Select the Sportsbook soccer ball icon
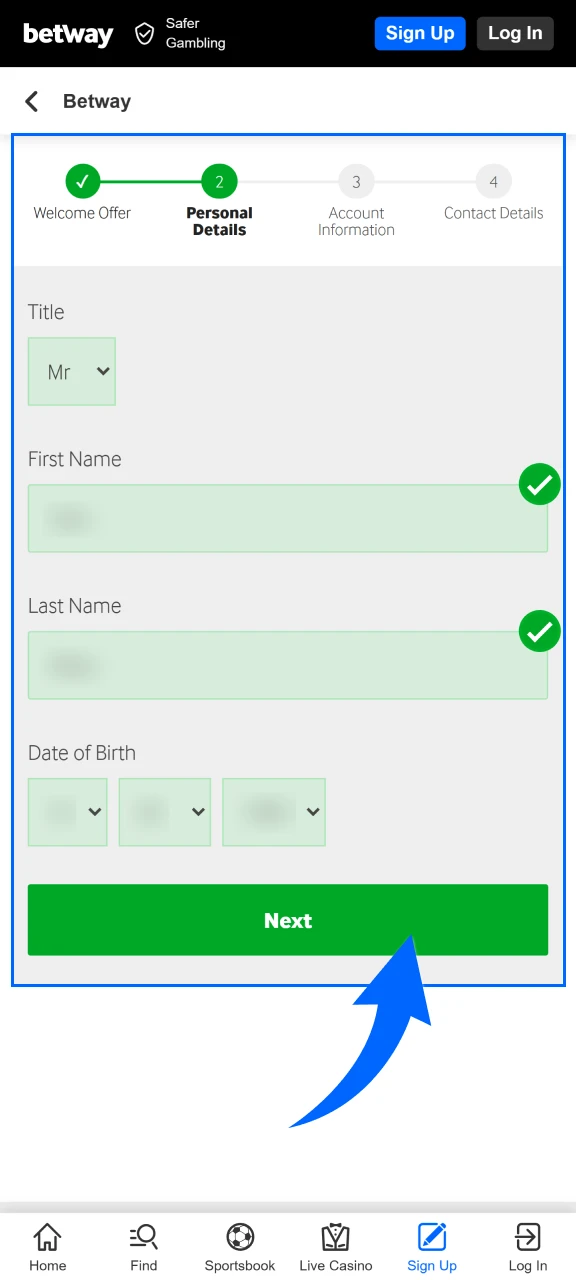 (x=239, y=1237)
